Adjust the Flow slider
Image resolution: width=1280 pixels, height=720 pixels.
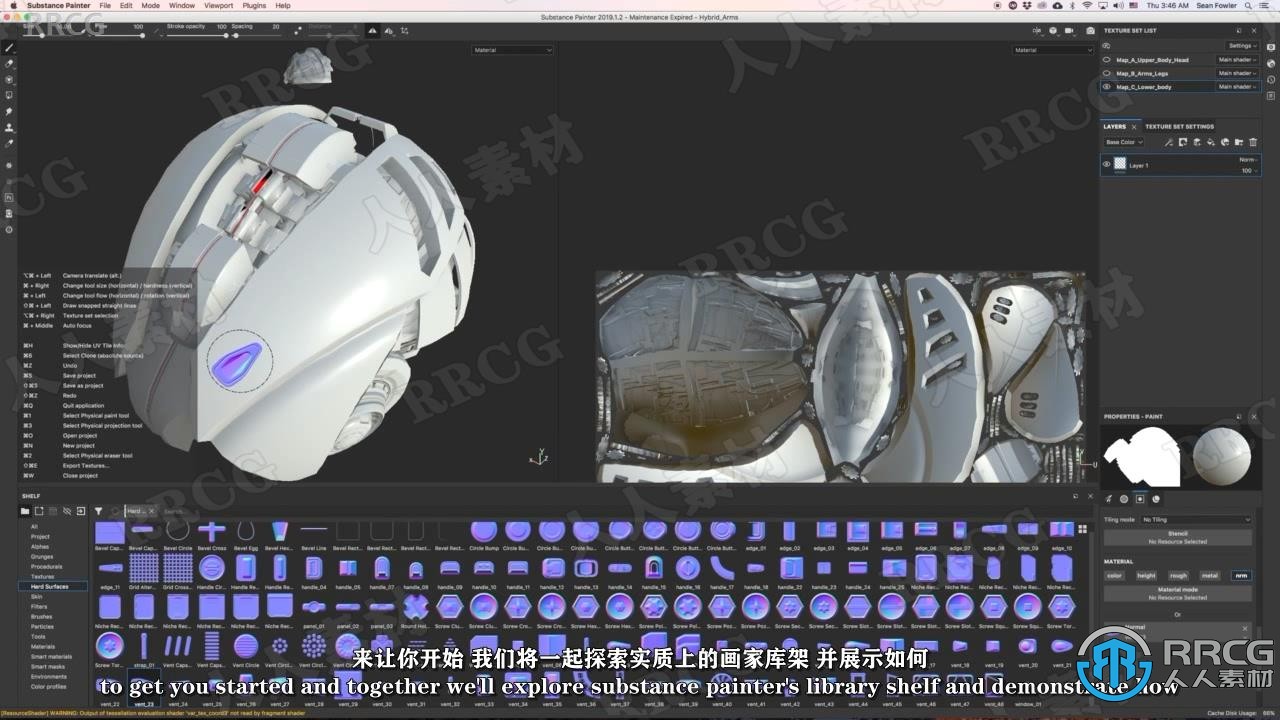click(x=118, y=35)
